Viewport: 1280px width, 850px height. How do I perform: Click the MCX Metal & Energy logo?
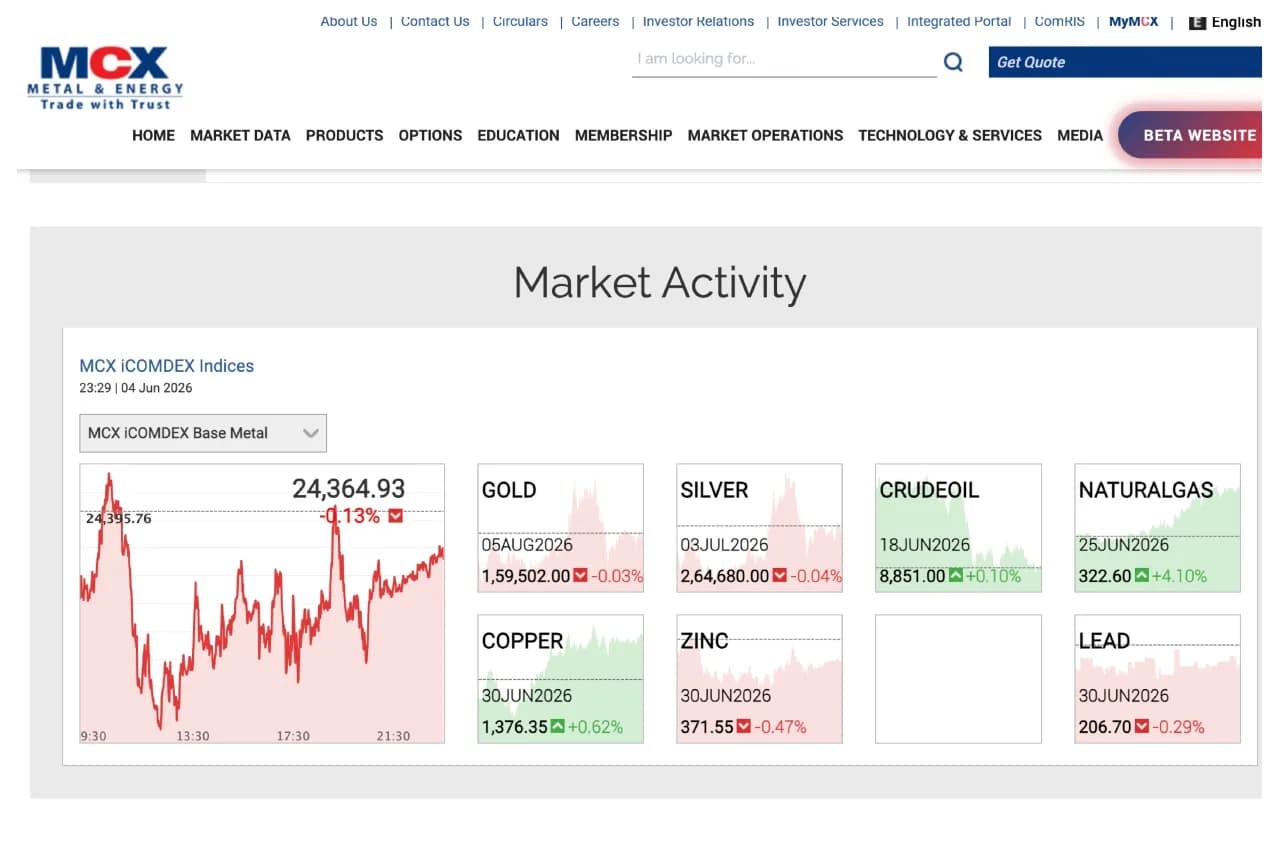click(105, 78)
